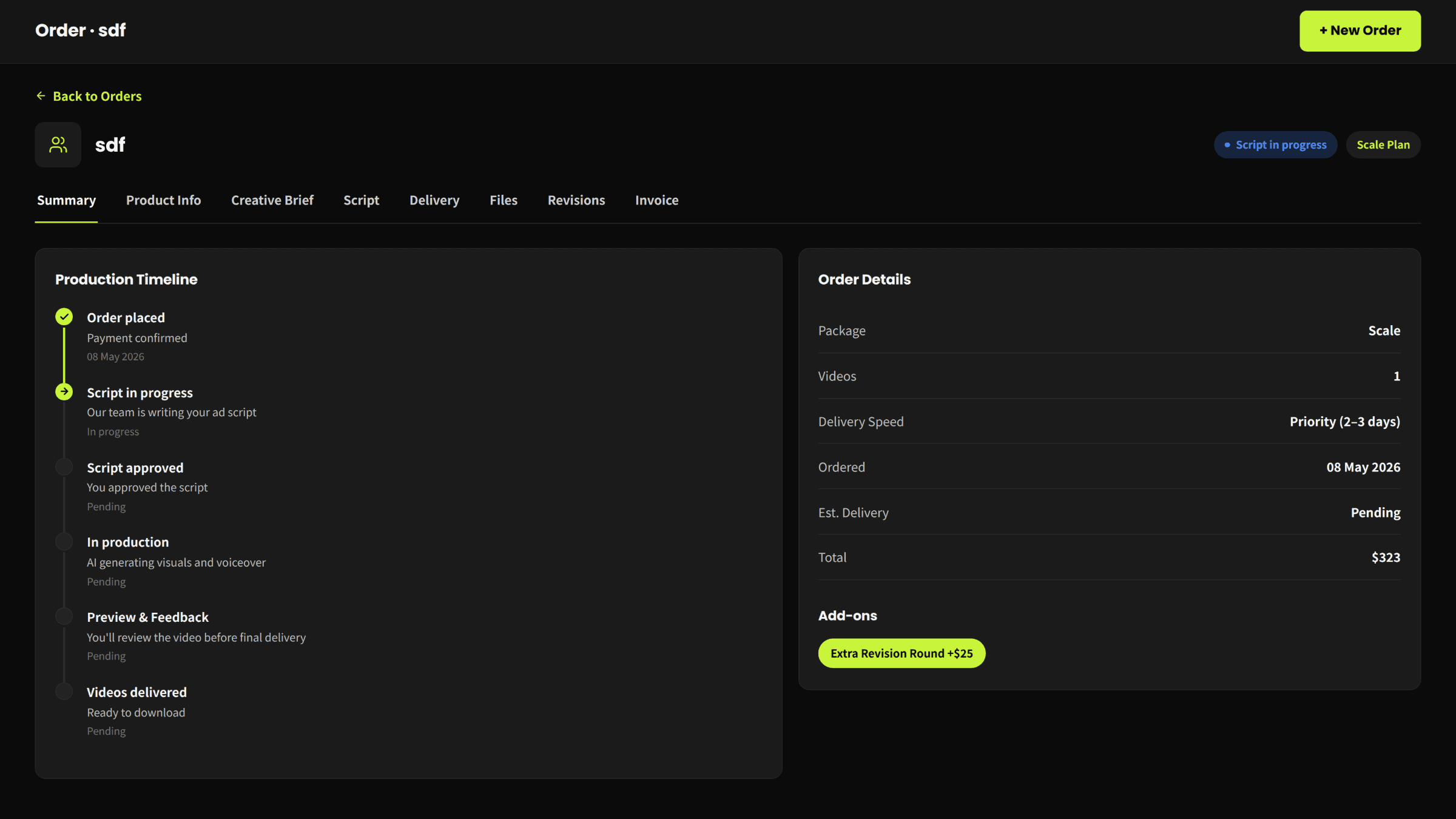The height and width of the screenshot is (819, 1456).
Task: Open the Invoice tab
Action: coord(657,200)
